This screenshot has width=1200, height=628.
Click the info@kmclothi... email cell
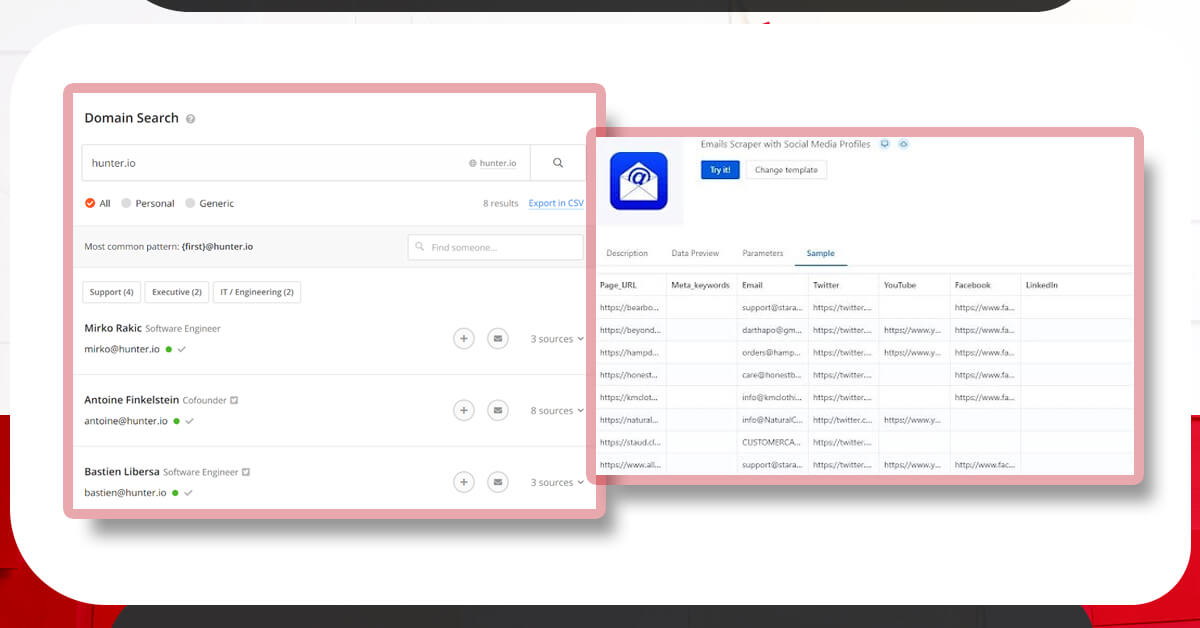point(771,398)
